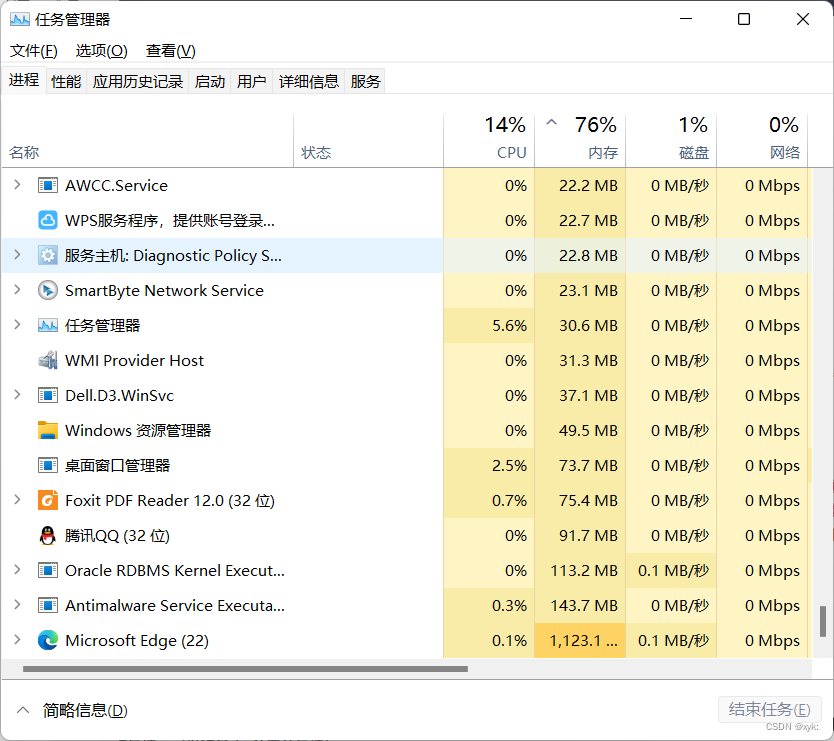Click the 5.6% CPU value cell
834x741 pixels.
pyautogui.click(x=489, y=326)
